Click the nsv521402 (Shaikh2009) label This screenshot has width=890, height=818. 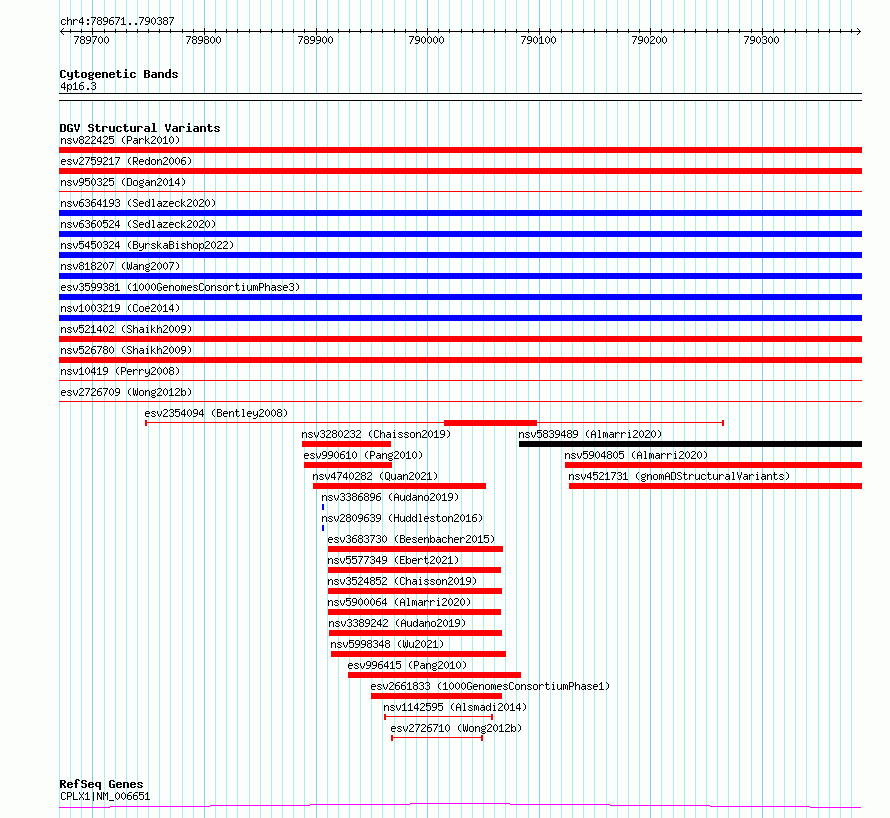pos(126,329)
